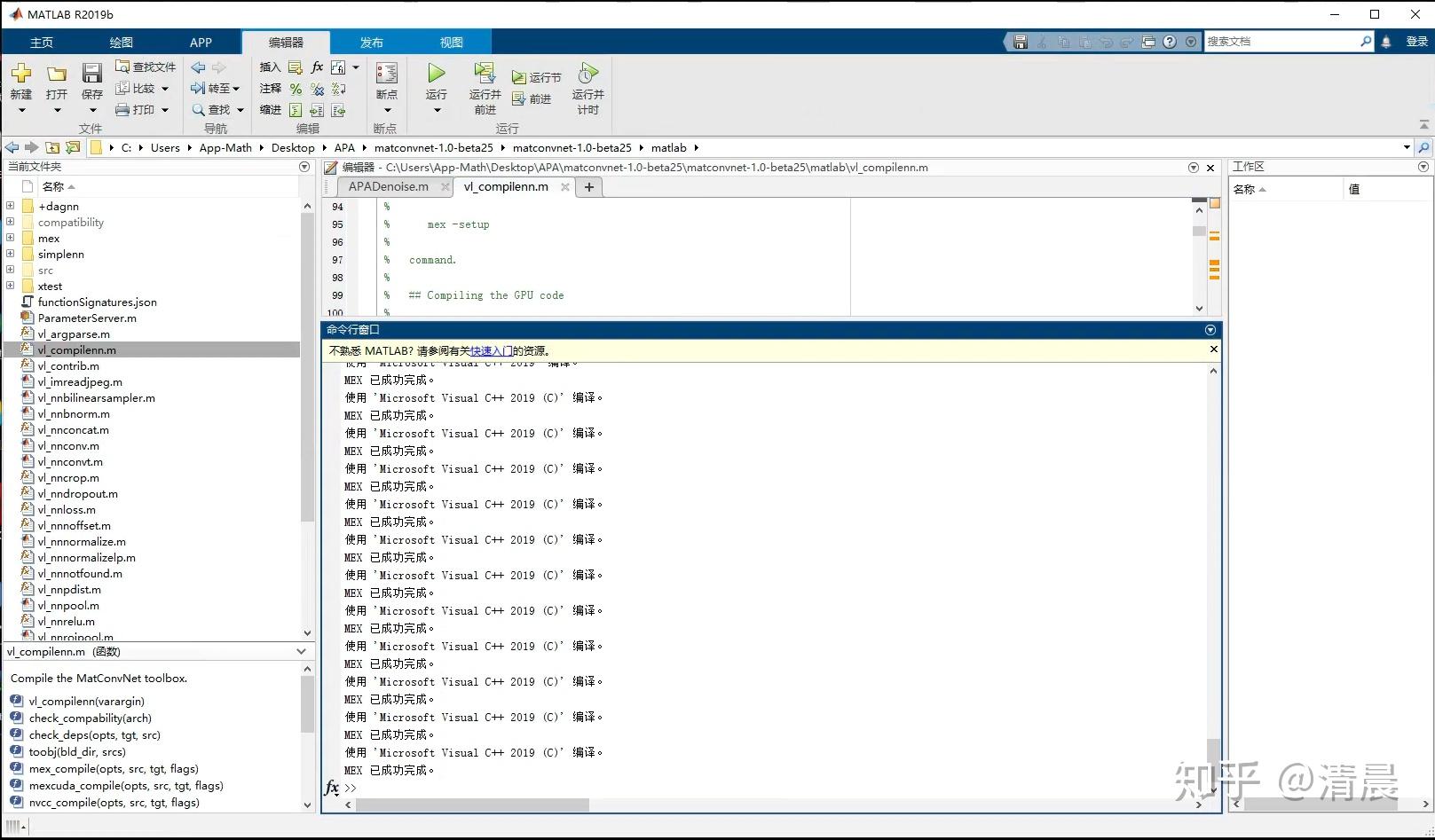Open Find Files (查找文件)
This screenshot has height=840, width=1435.
point(145,67)
